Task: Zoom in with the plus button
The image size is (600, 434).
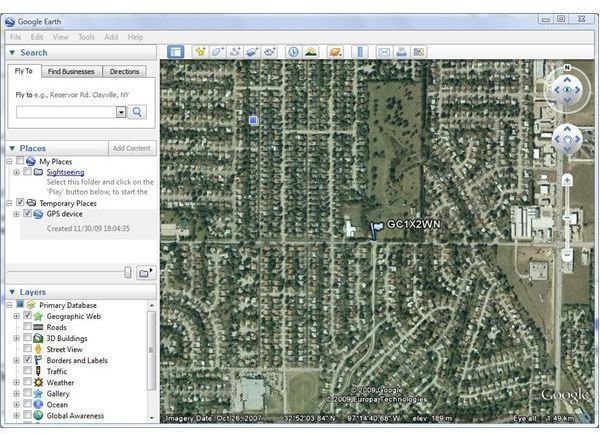Action: coord(567,180)
